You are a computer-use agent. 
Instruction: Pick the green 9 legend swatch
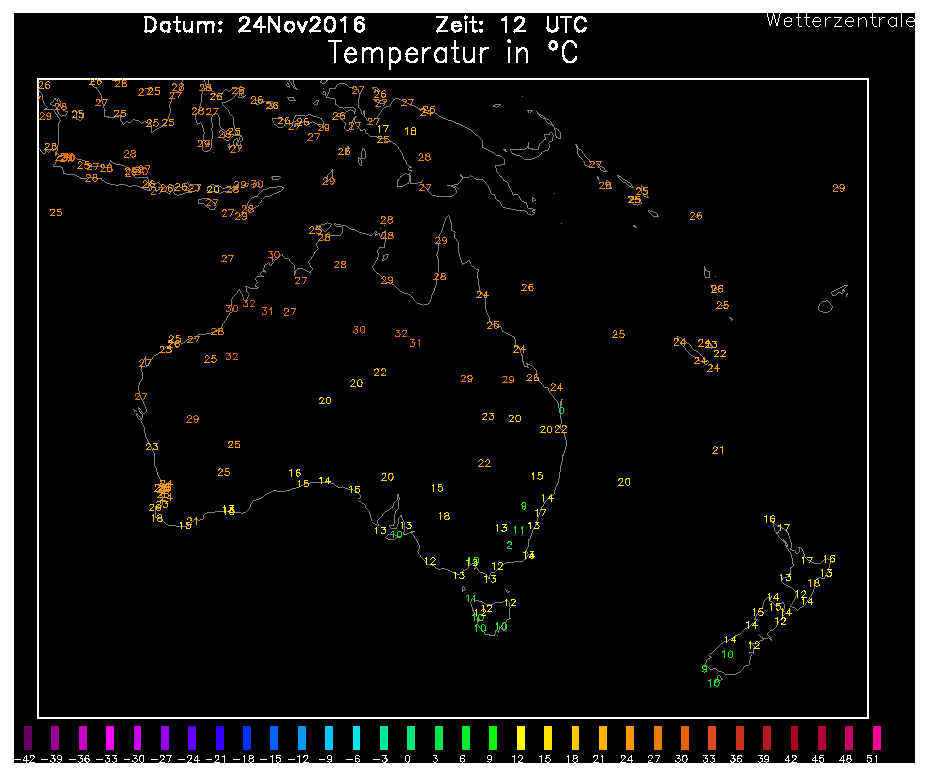point(493,737)
